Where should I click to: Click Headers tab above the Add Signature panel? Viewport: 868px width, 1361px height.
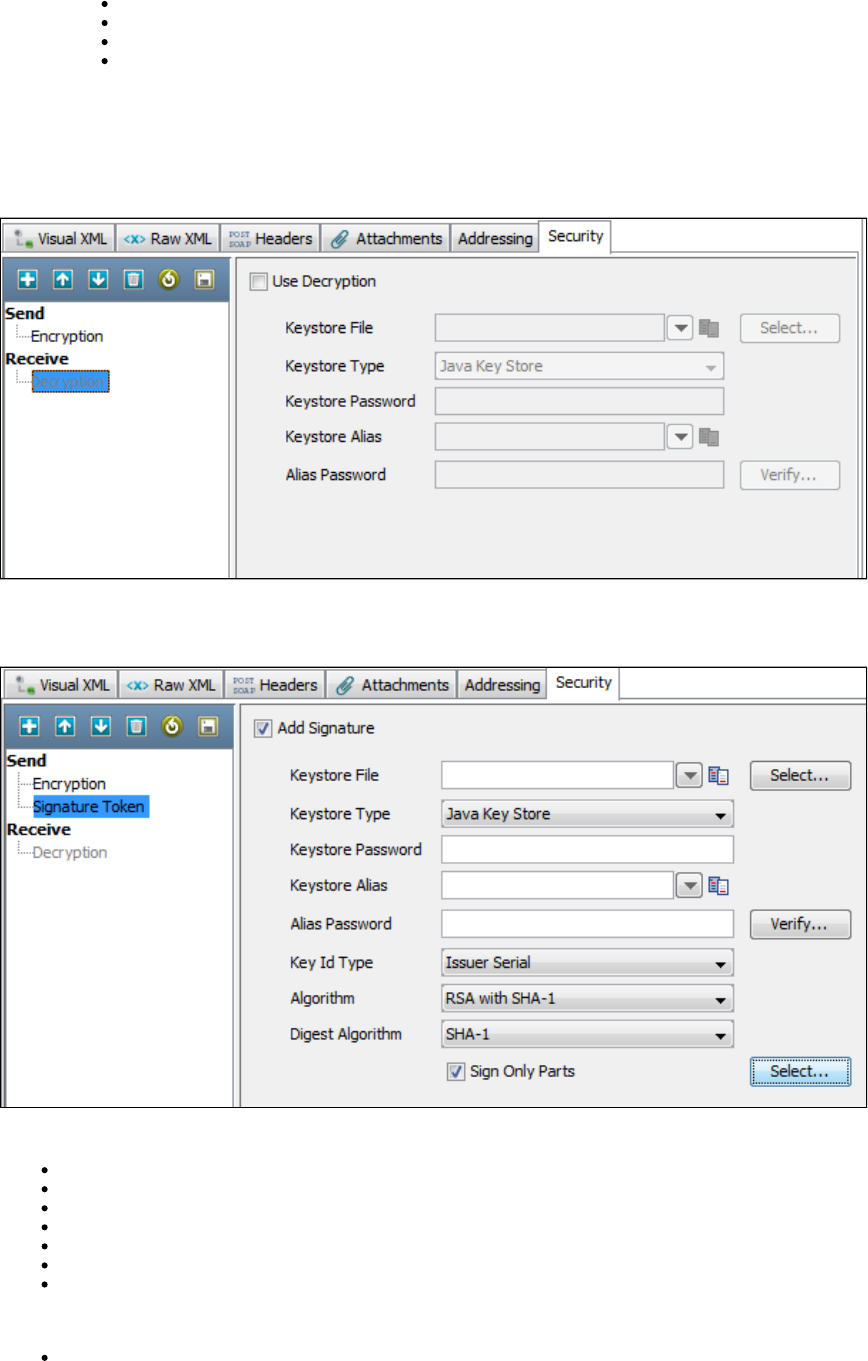(275, 685)
